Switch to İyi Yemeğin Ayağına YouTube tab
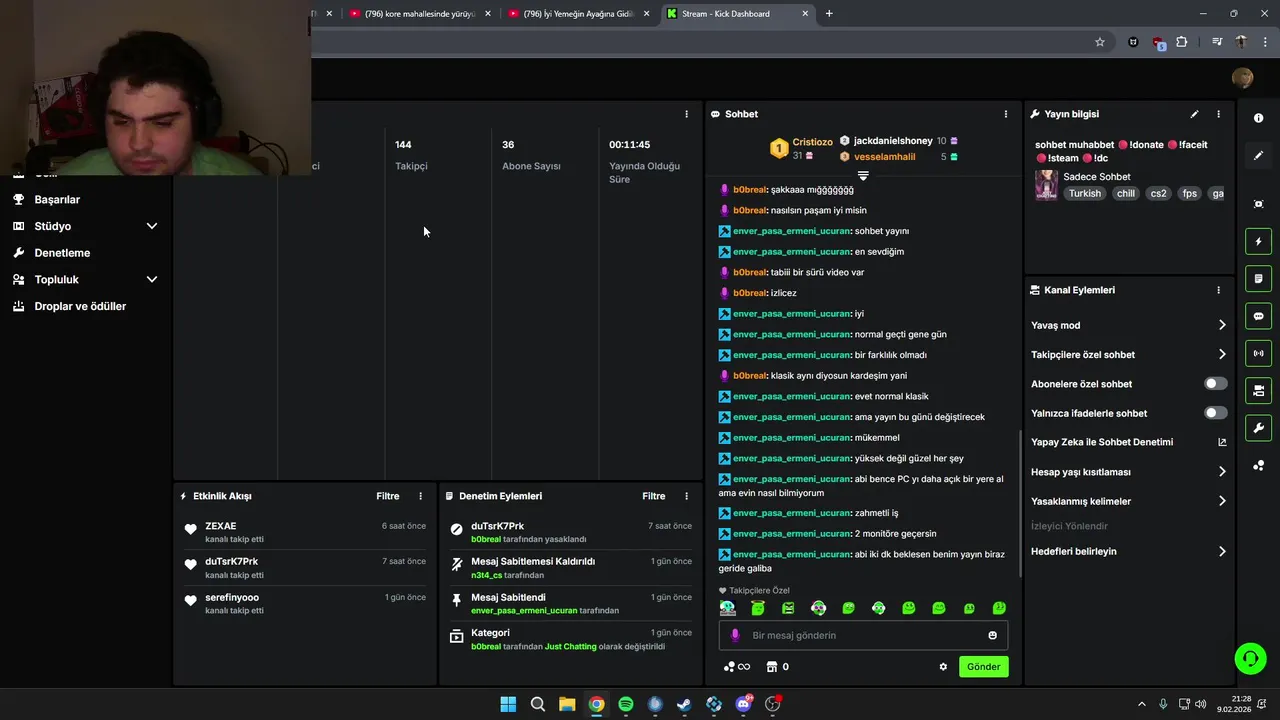This screenshot has width=1280, height=720. click(x=579, y=14)
